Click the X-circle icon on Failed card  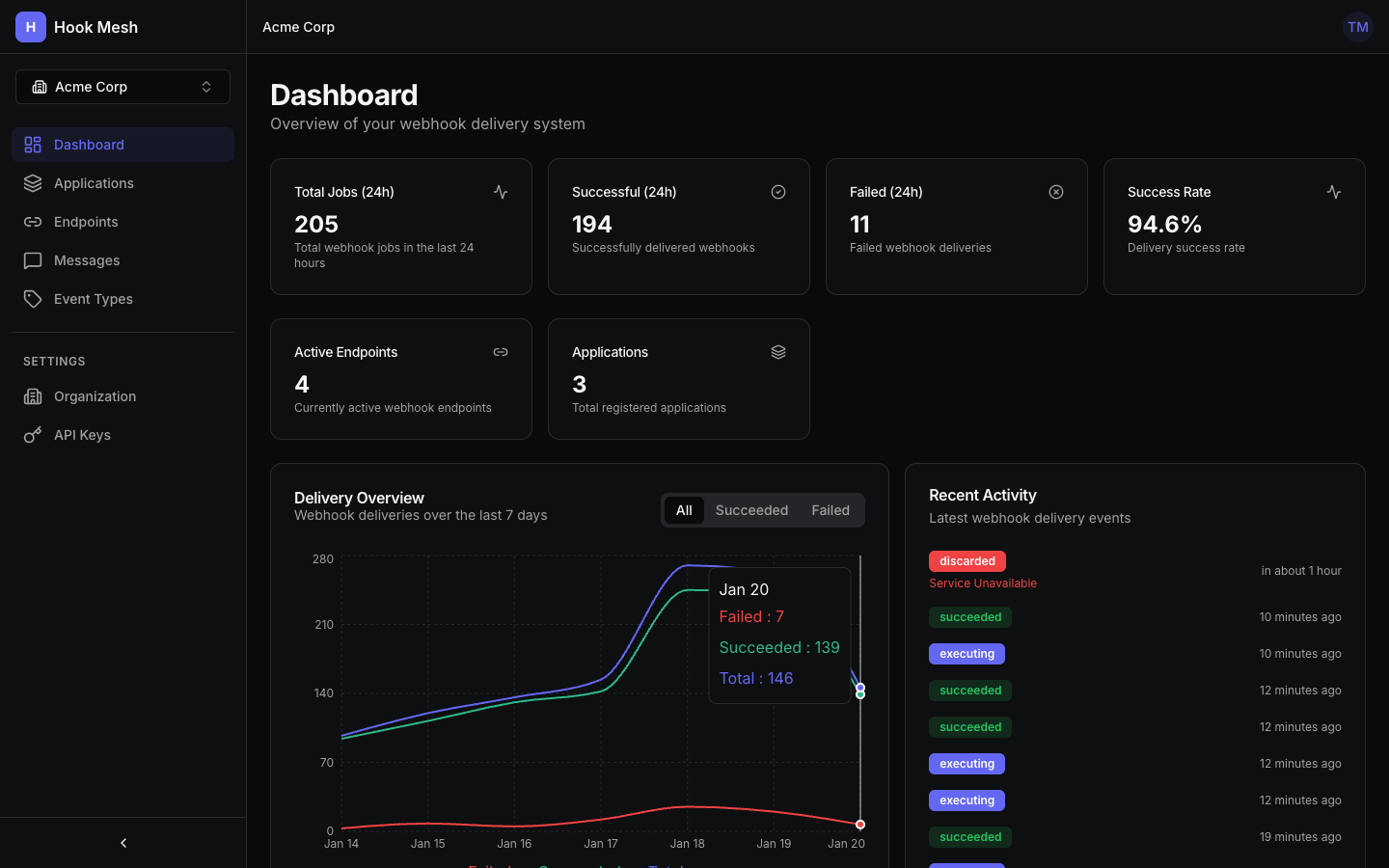1056,192
